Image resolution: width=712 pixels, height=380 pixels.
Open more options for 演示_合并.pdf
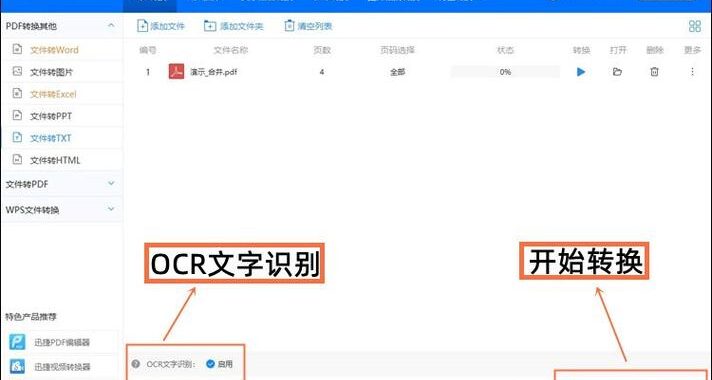pos(692,72)
